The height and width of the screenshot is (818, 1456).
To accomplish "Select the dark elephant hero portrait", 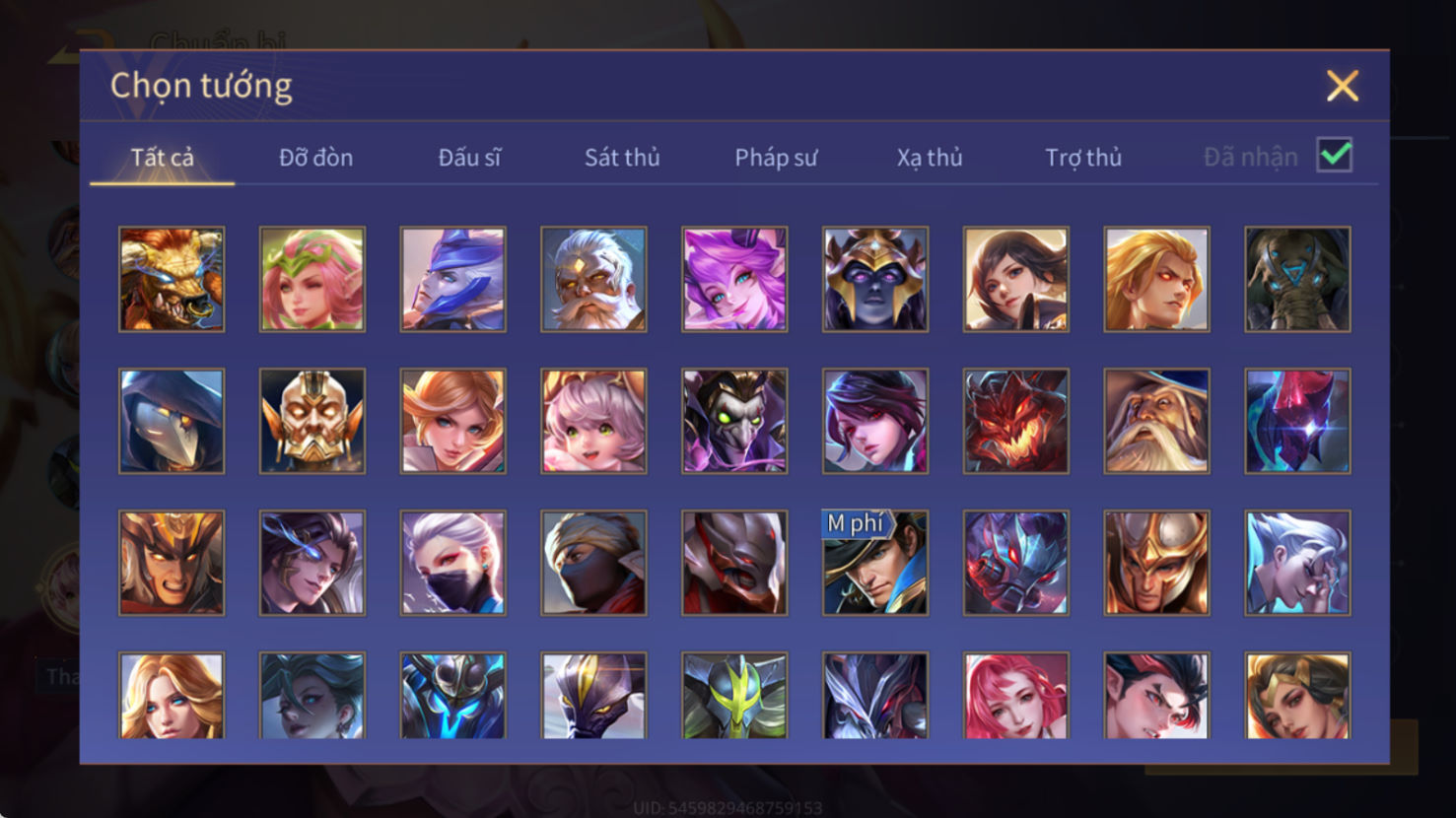I will tap(1297, 279).
